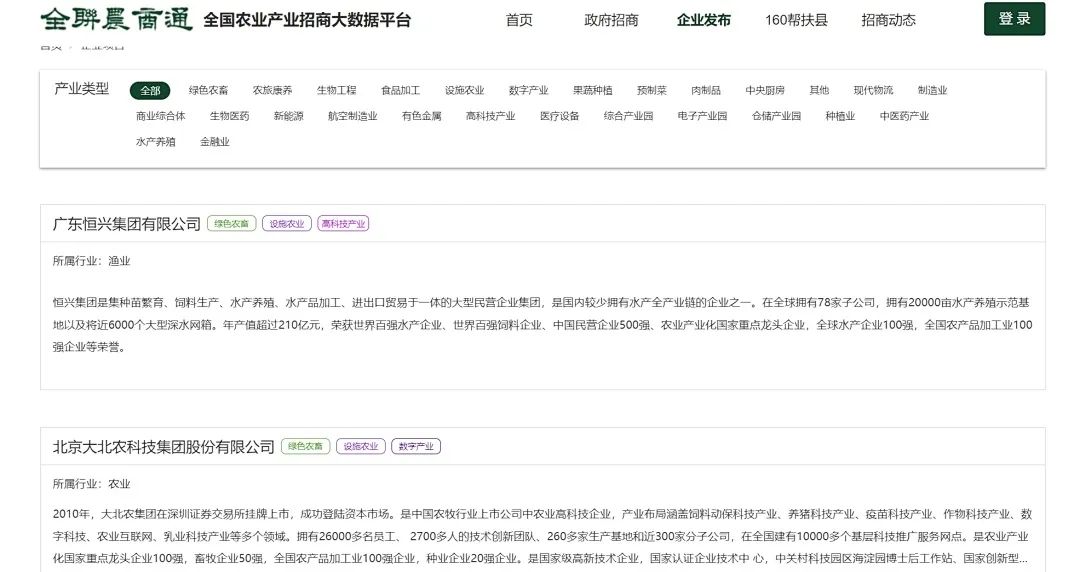1080x572 pixels.
Task: Filter by 生物工程 industry type
Action: pos(336,90)
